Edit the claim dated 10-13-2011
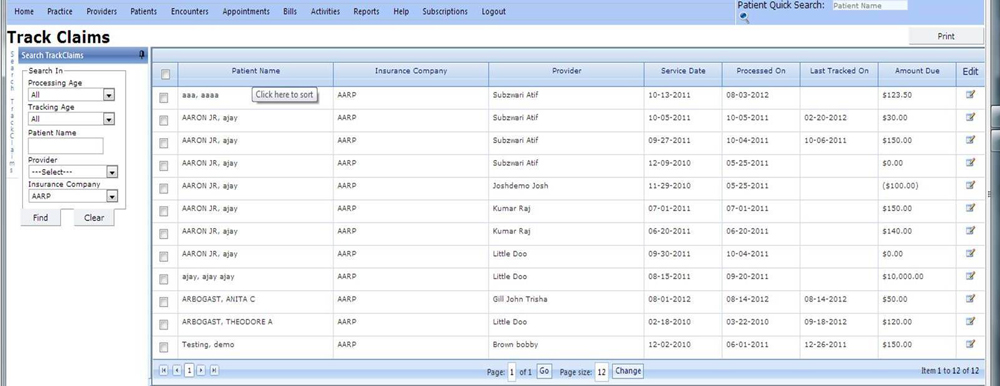Viewport: 1000px width, 386px height. [x=971, y=94]
